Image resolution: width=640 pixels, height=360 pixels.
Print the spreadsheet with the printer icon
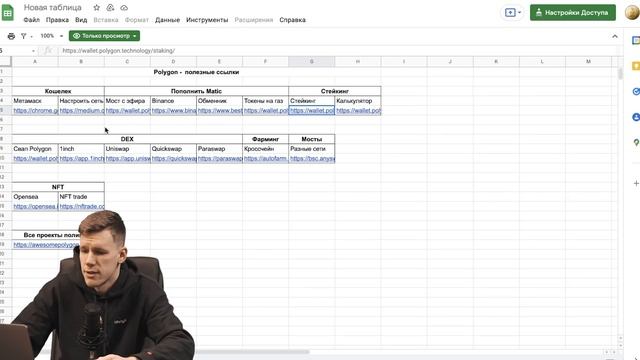[11, 36]
